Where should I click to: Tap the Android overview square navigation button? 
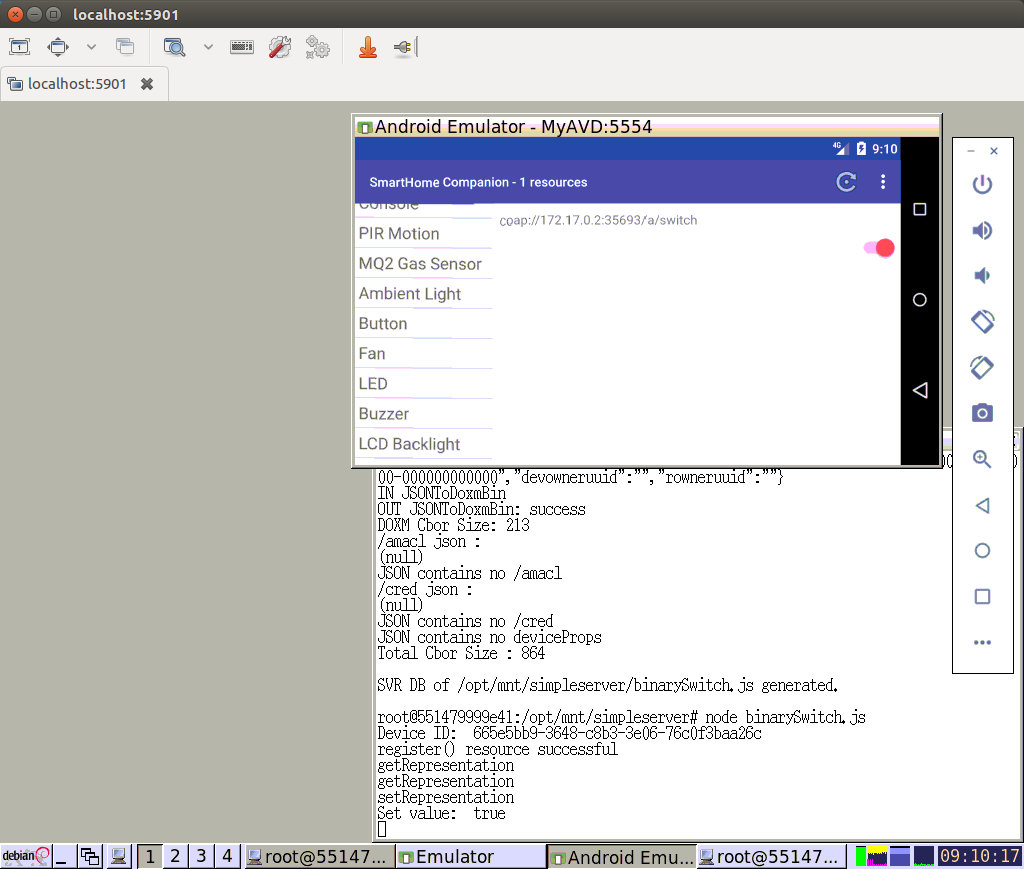(x=920, y=210)
